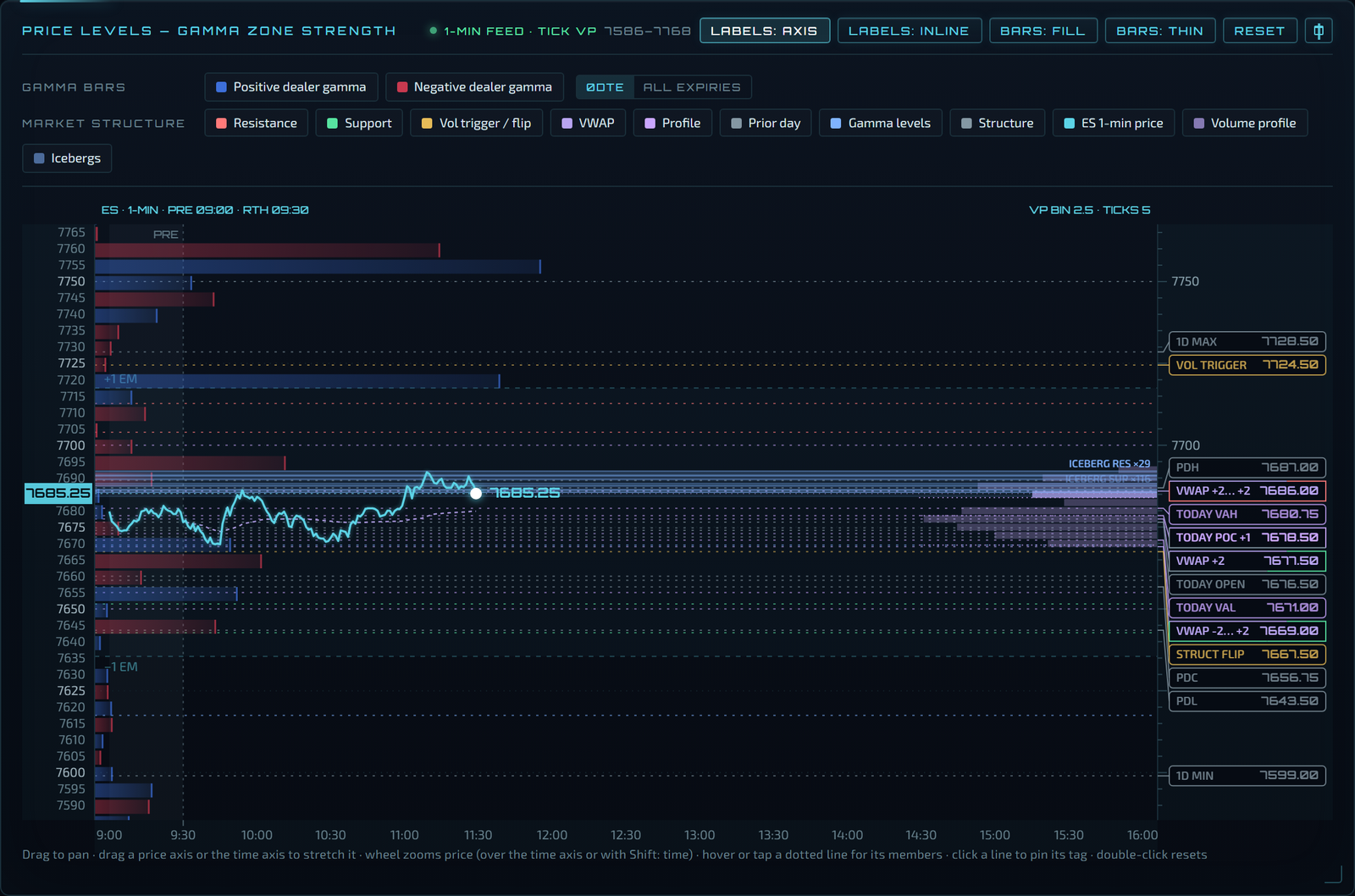Set bars style to BARS: FILL

pyautogui.click(x=1043, y=30)
